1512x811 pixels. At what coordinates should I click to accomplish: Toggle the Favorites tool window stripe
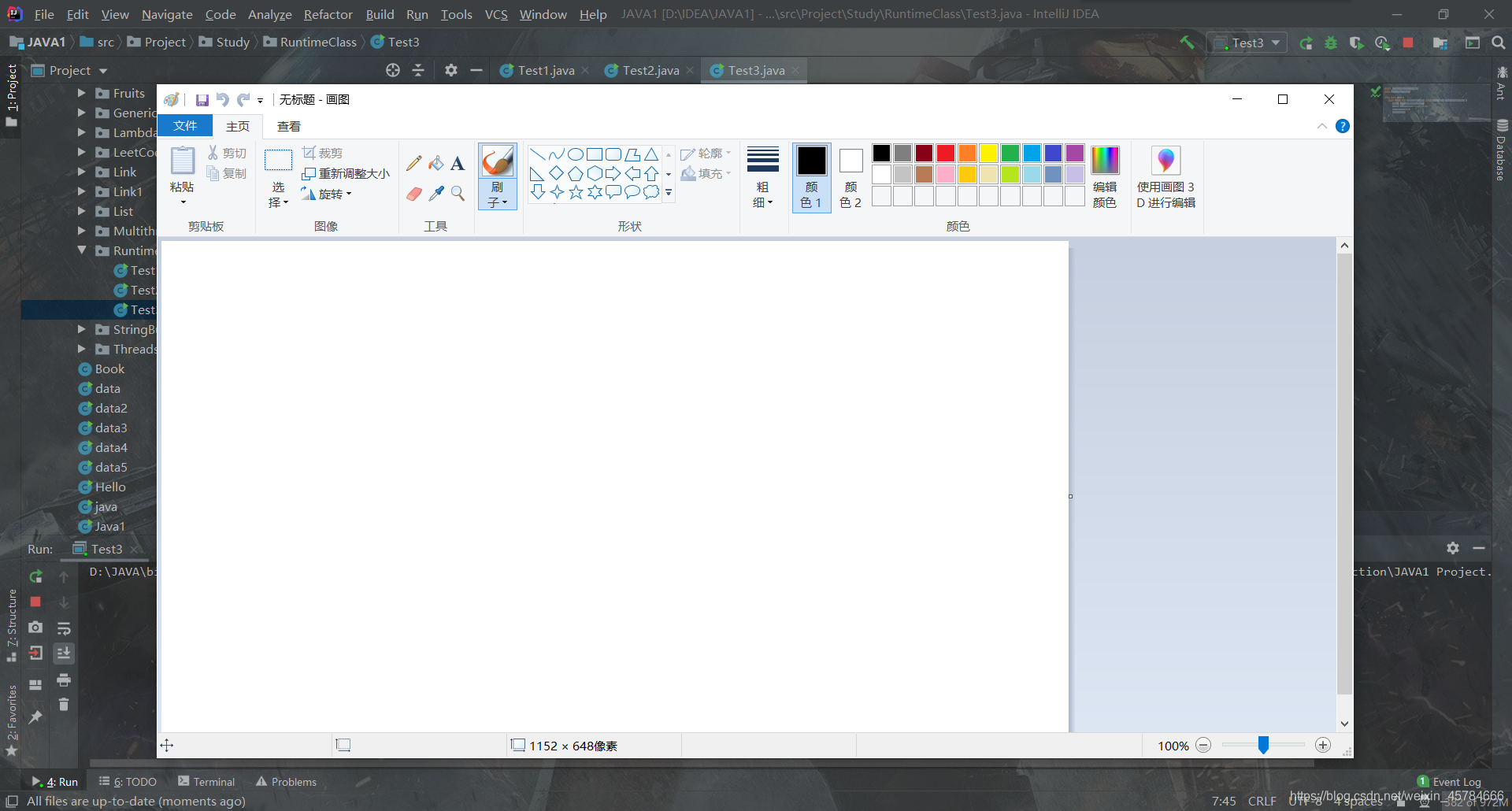(x=11, y=720)
